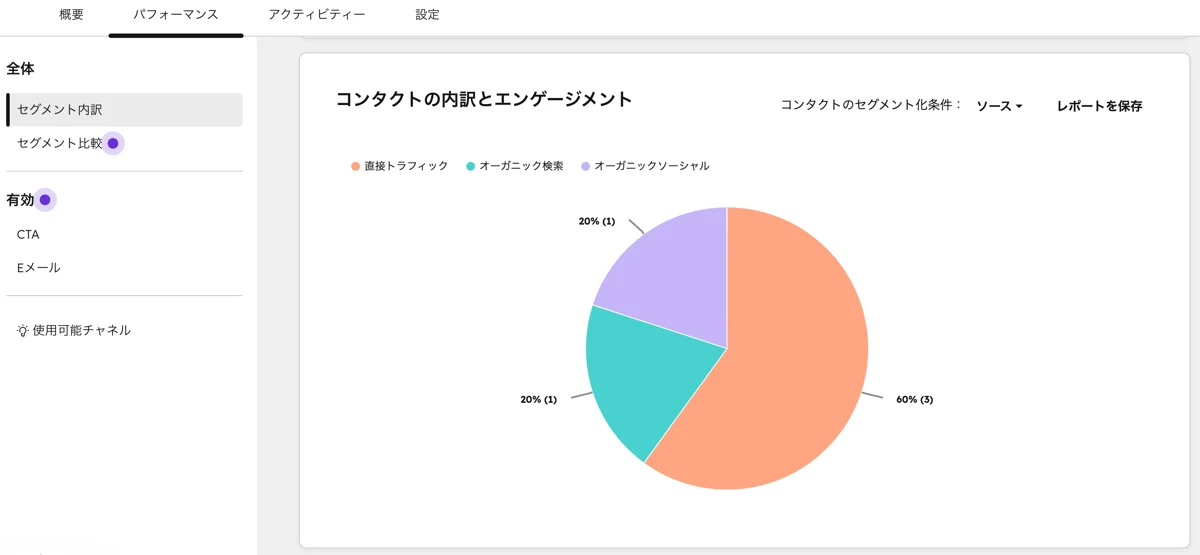The image size is (1200, 555).
Task: Click the レポートを保存 button
Action: (1099, 106)
